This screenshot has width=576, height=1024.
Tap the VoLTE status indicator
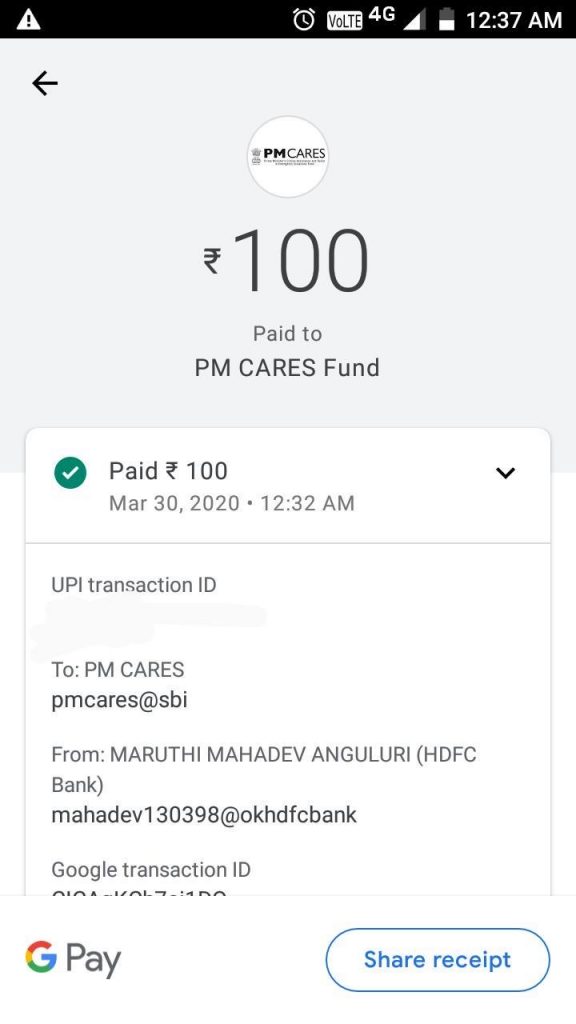344,21
